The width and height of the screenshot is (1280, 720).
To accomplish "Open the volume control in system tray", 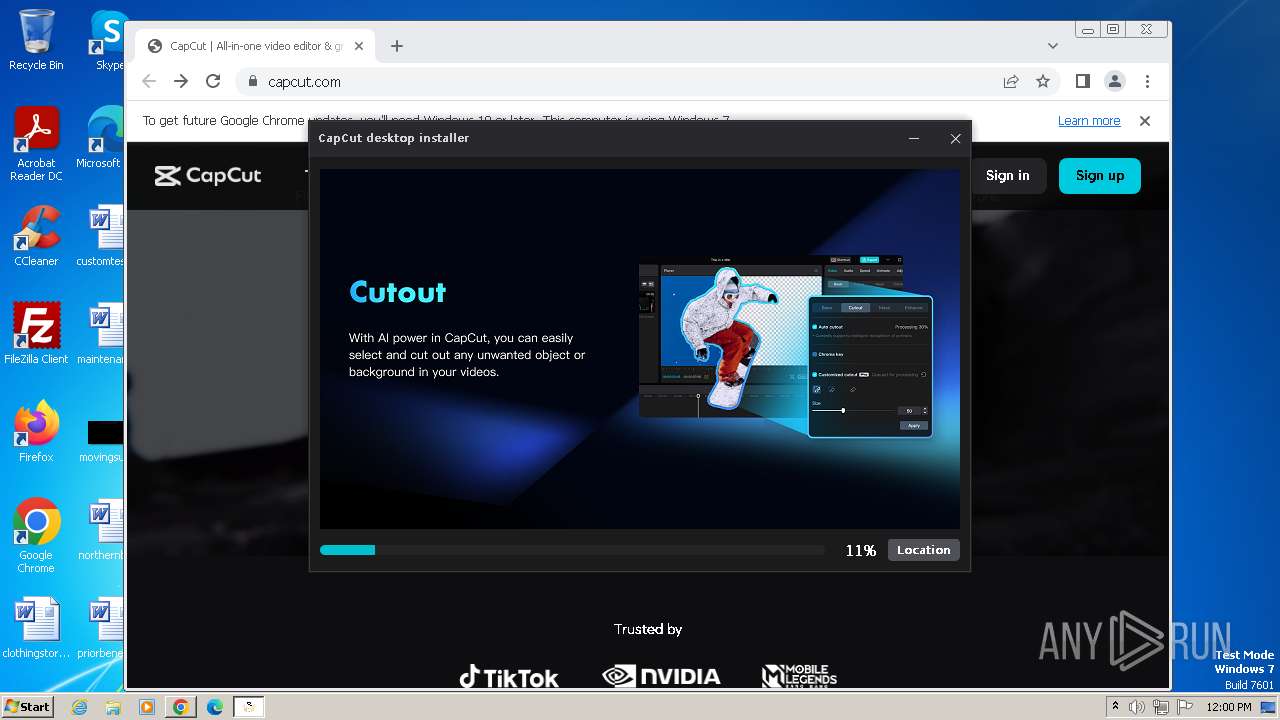I will point(1138,707).
